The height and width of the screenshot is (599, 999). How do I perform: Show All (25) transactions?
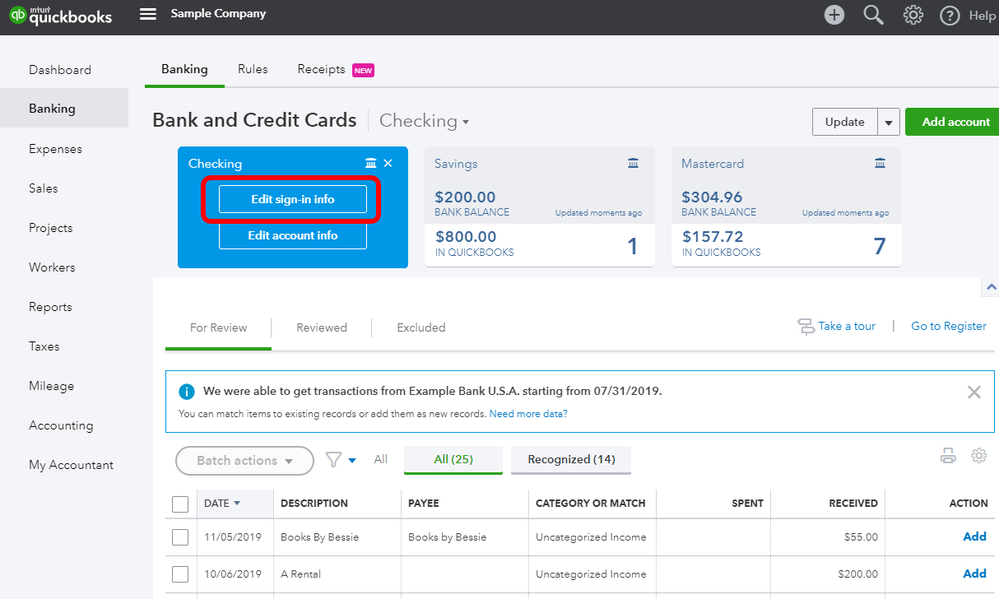pyautogui.click(x=454, y=459)
